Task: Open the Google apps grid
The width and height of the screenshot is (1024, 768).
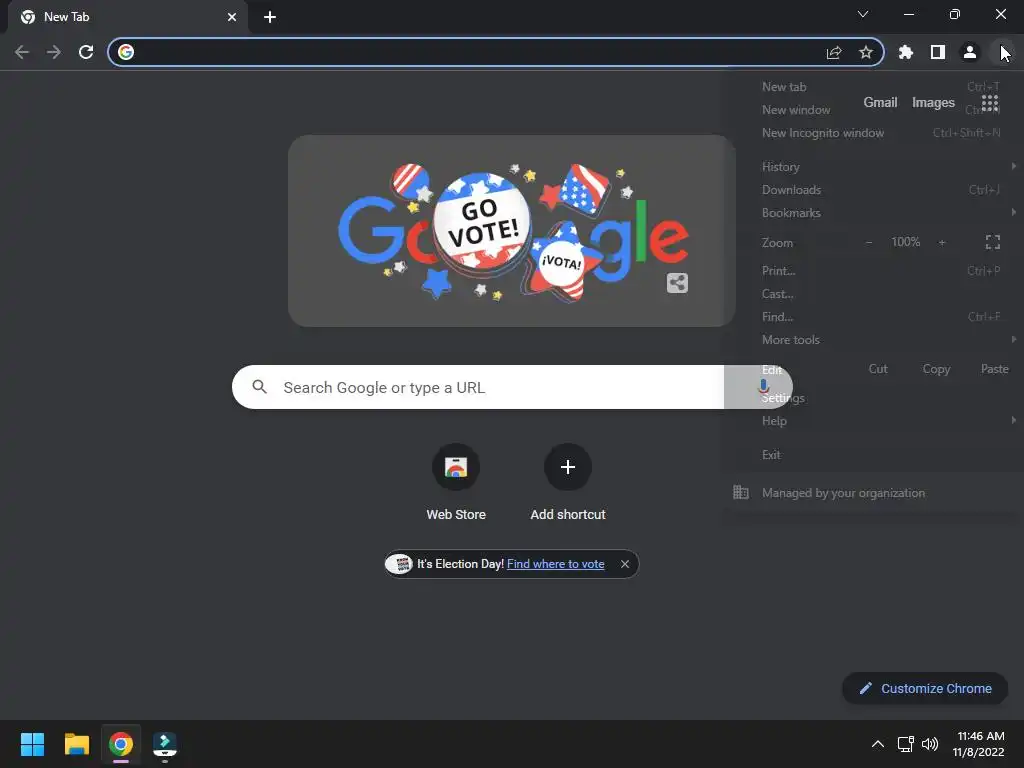Action: 990,103
